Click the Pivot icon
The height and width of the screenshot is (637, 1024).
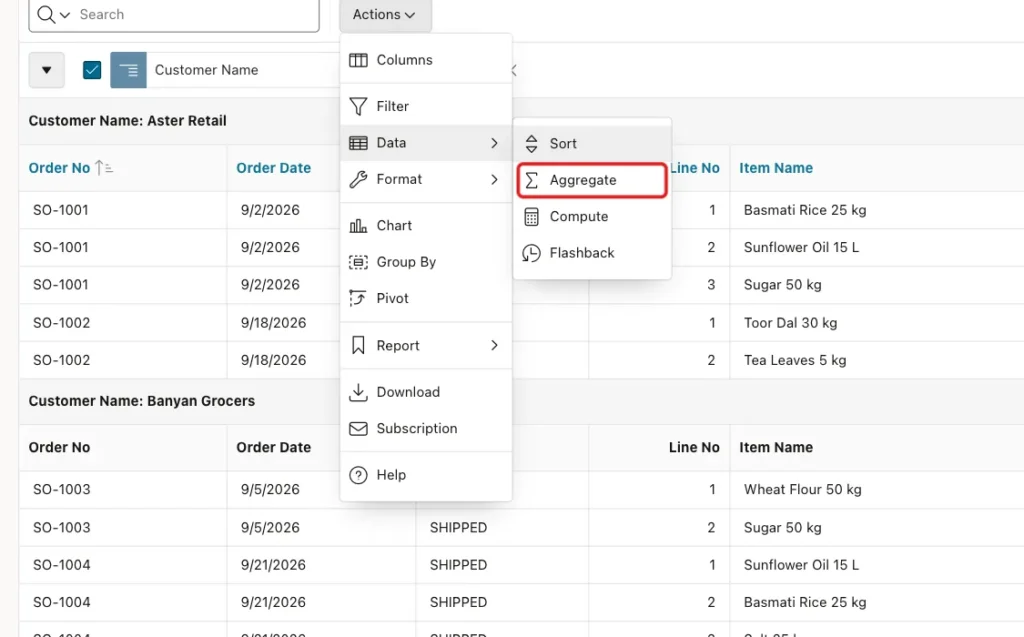tap(358, 298)
